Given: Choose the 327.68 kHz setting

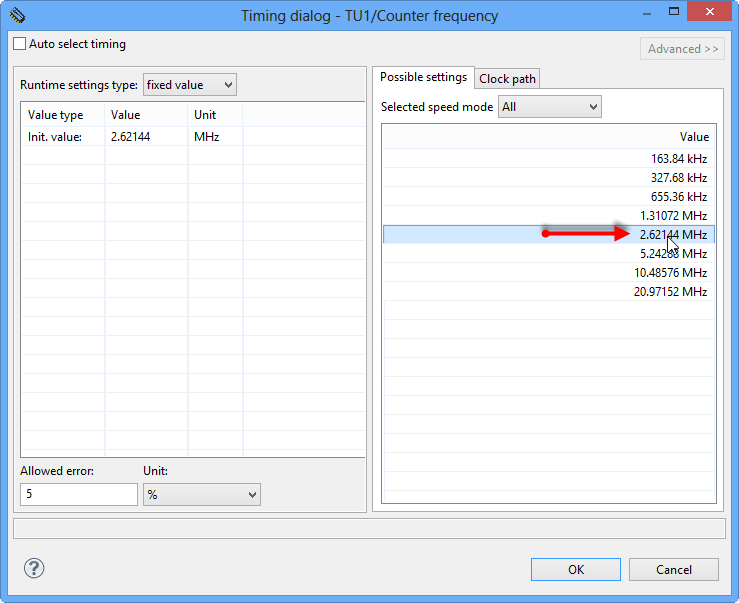Looking at the screenshot, I should 678,178.
